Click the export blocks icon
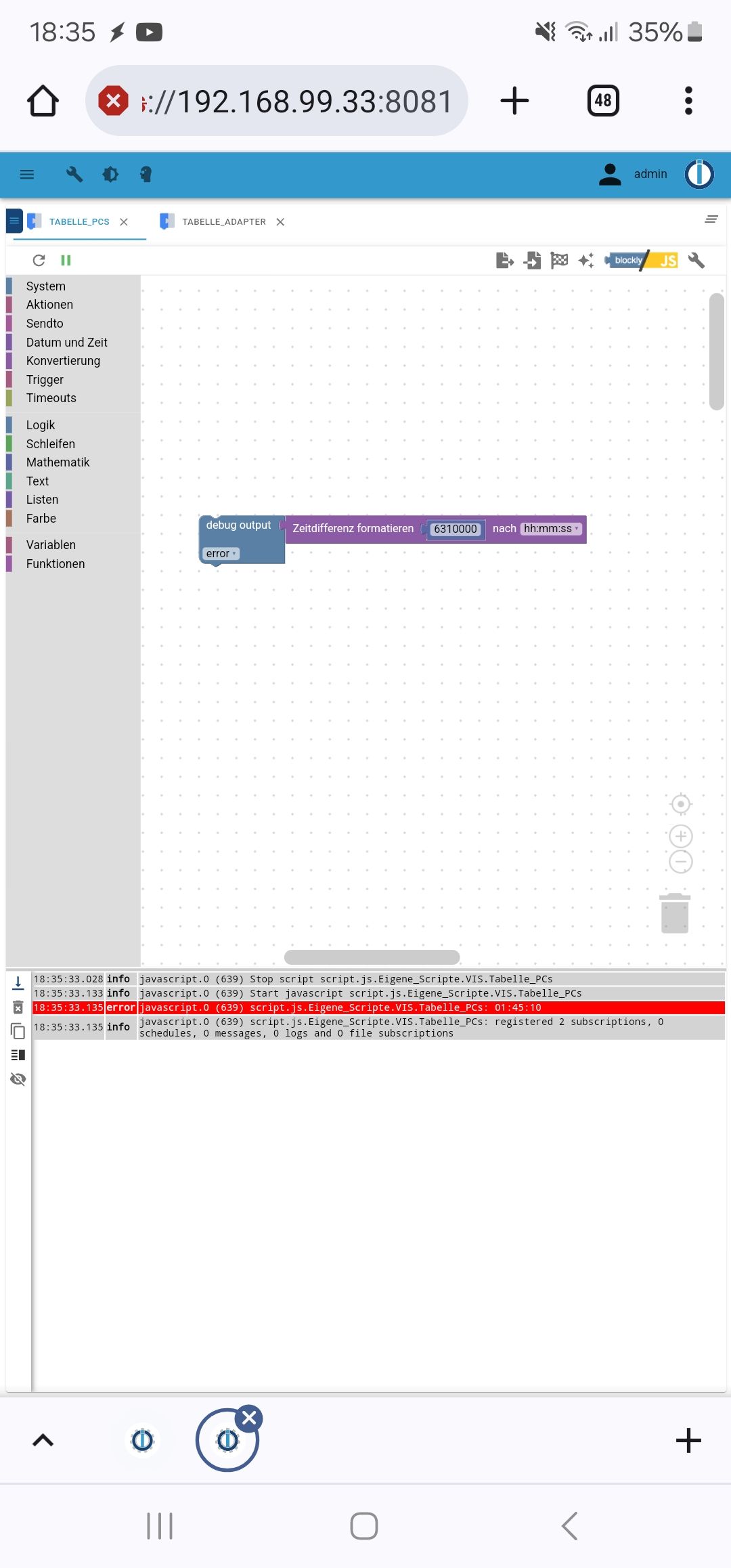This screenshot has width=731, height=1568. click(504, 260)
